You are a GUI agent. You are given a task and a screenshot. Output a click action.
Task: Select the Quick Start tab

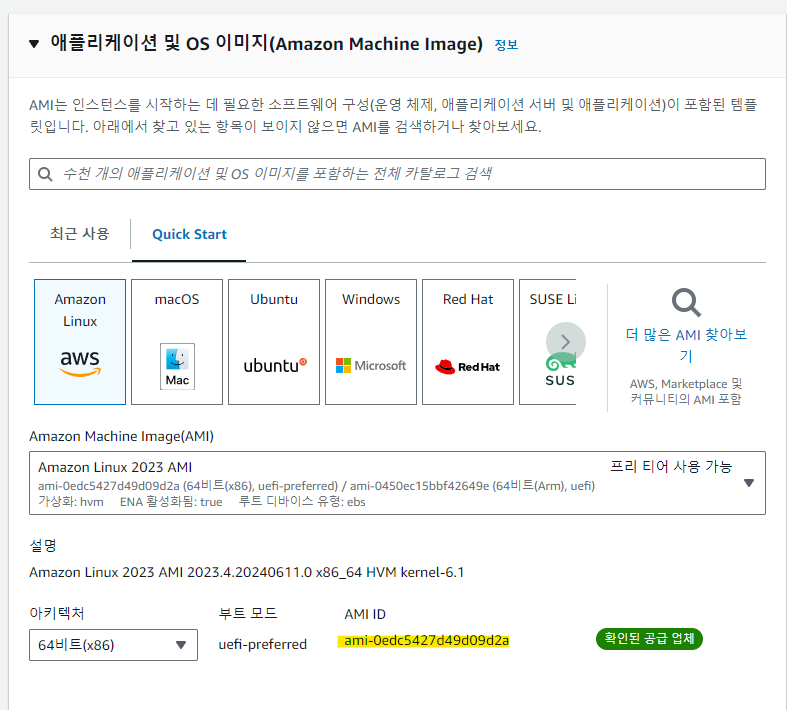(x=189, y=234)
